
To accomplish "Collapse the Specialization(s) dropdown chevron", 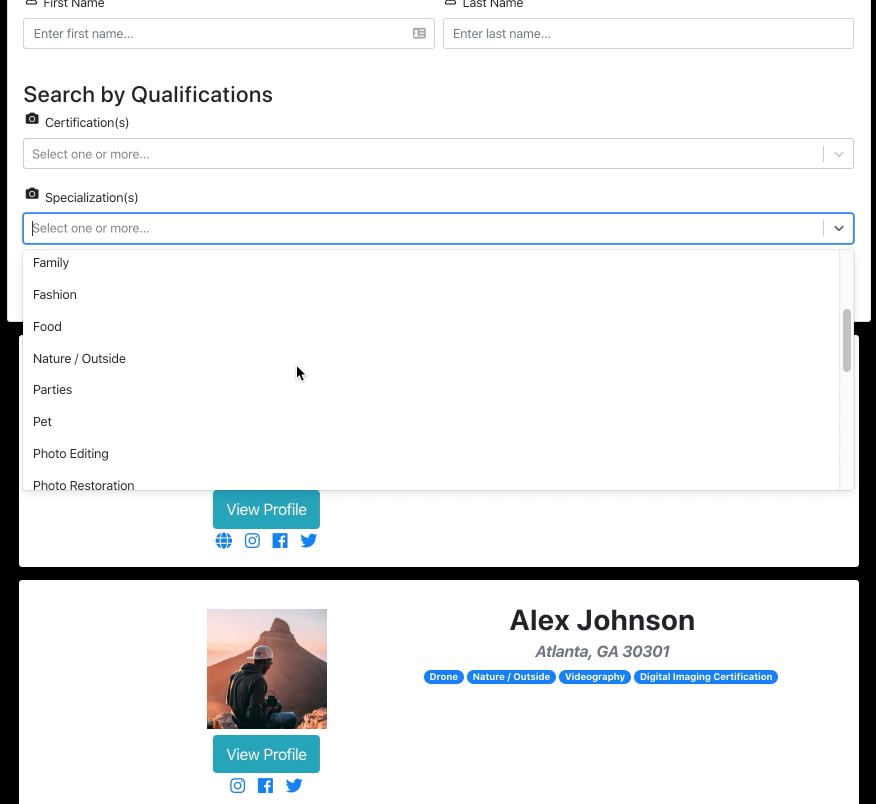I will click(838, 228).
